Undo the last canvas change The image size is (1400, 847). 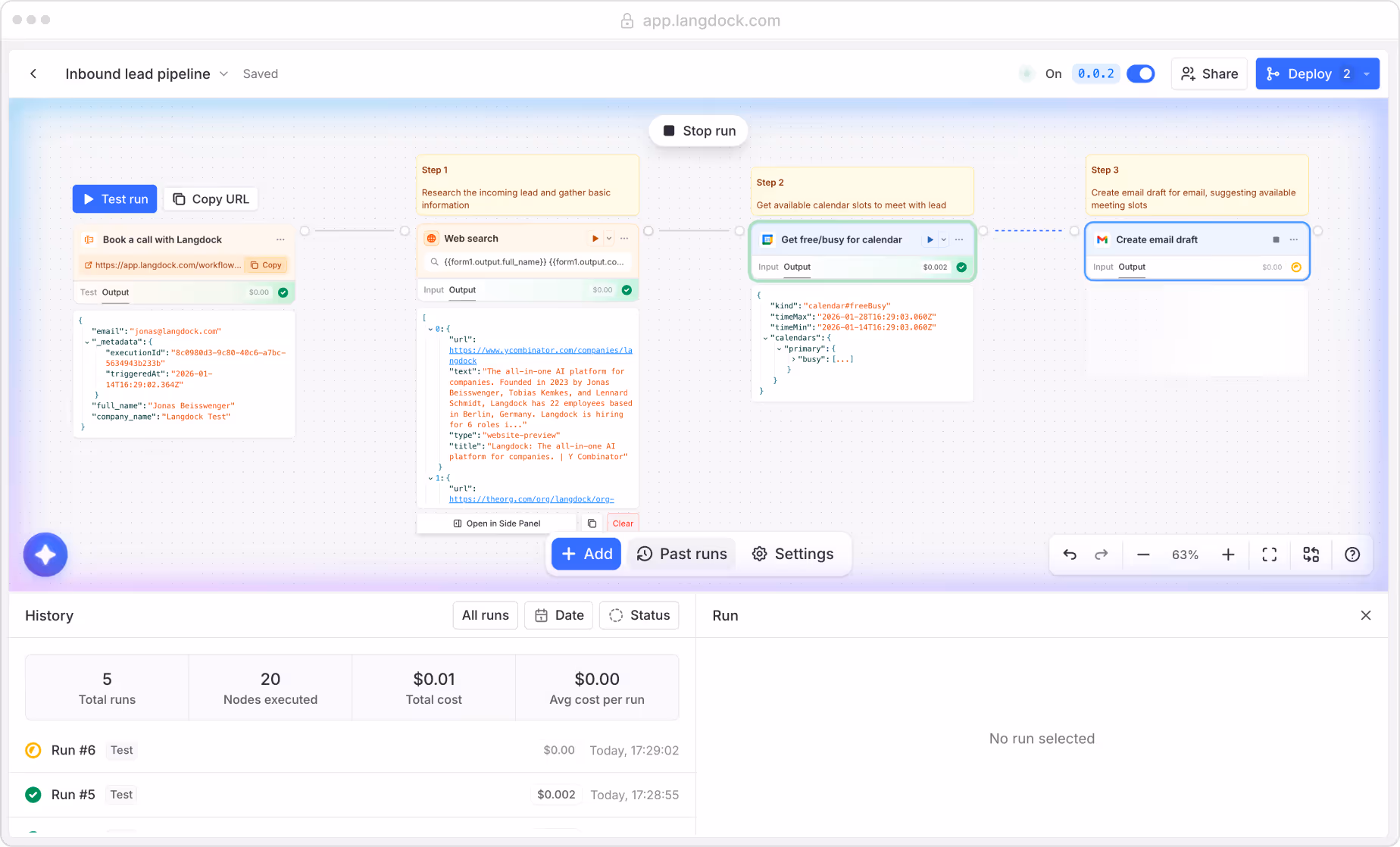click(1070, 555)
